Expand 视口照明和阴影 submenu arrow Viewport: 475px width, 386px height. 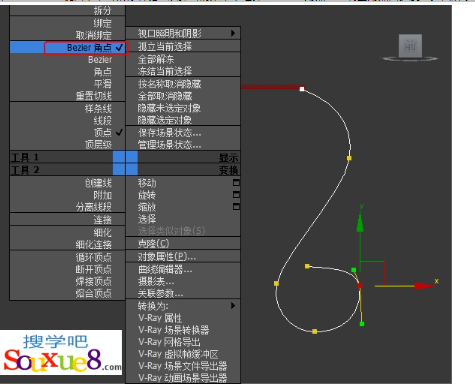pyautogui.click(x=233, y=33)
